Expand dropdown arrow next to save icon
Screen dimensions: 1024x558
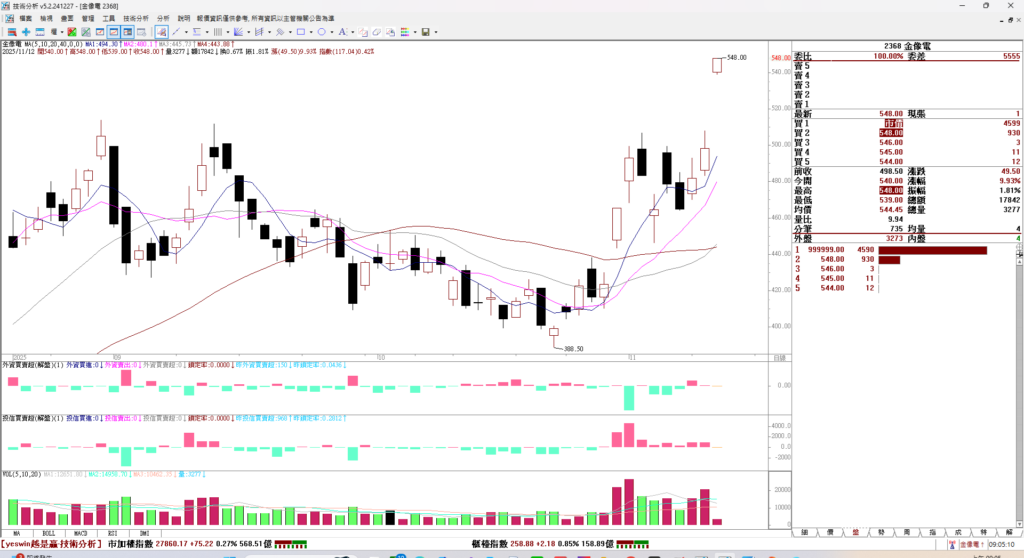pyautogui.click(x=436, y=32)
